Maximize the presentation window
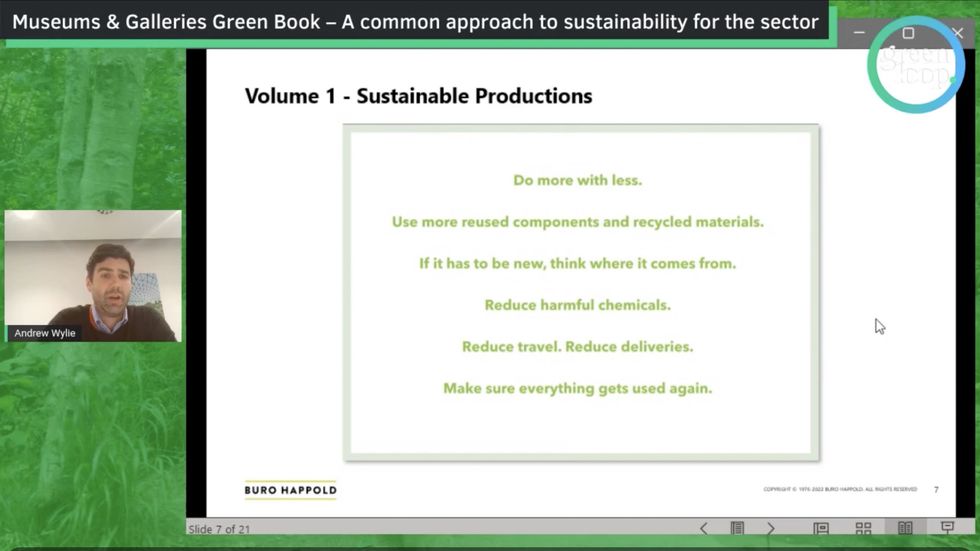Screen dimensions: 980x551 (x=908, y=33)
